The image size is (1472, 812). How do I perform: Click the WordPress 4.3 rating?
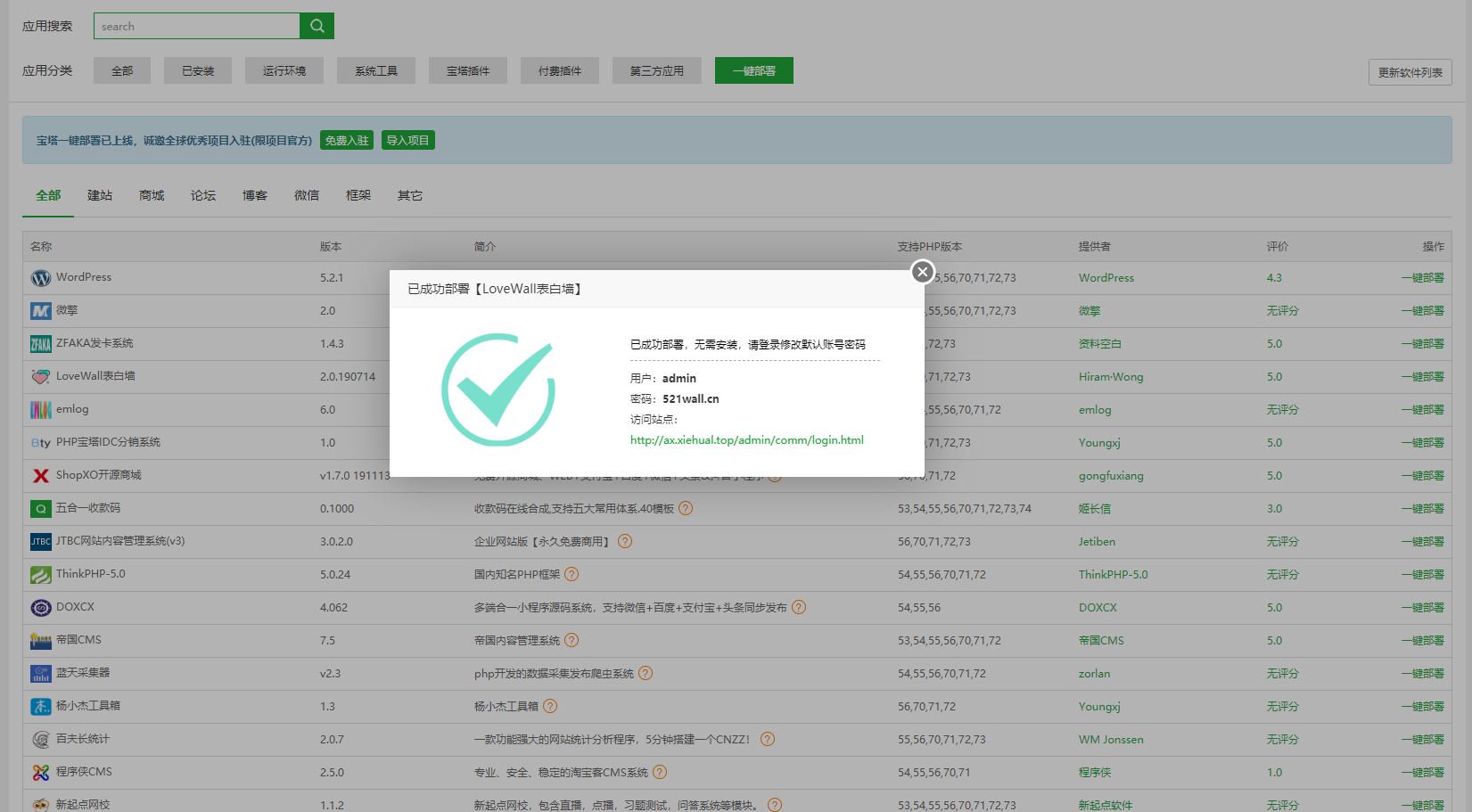[x=1274, y=278]
